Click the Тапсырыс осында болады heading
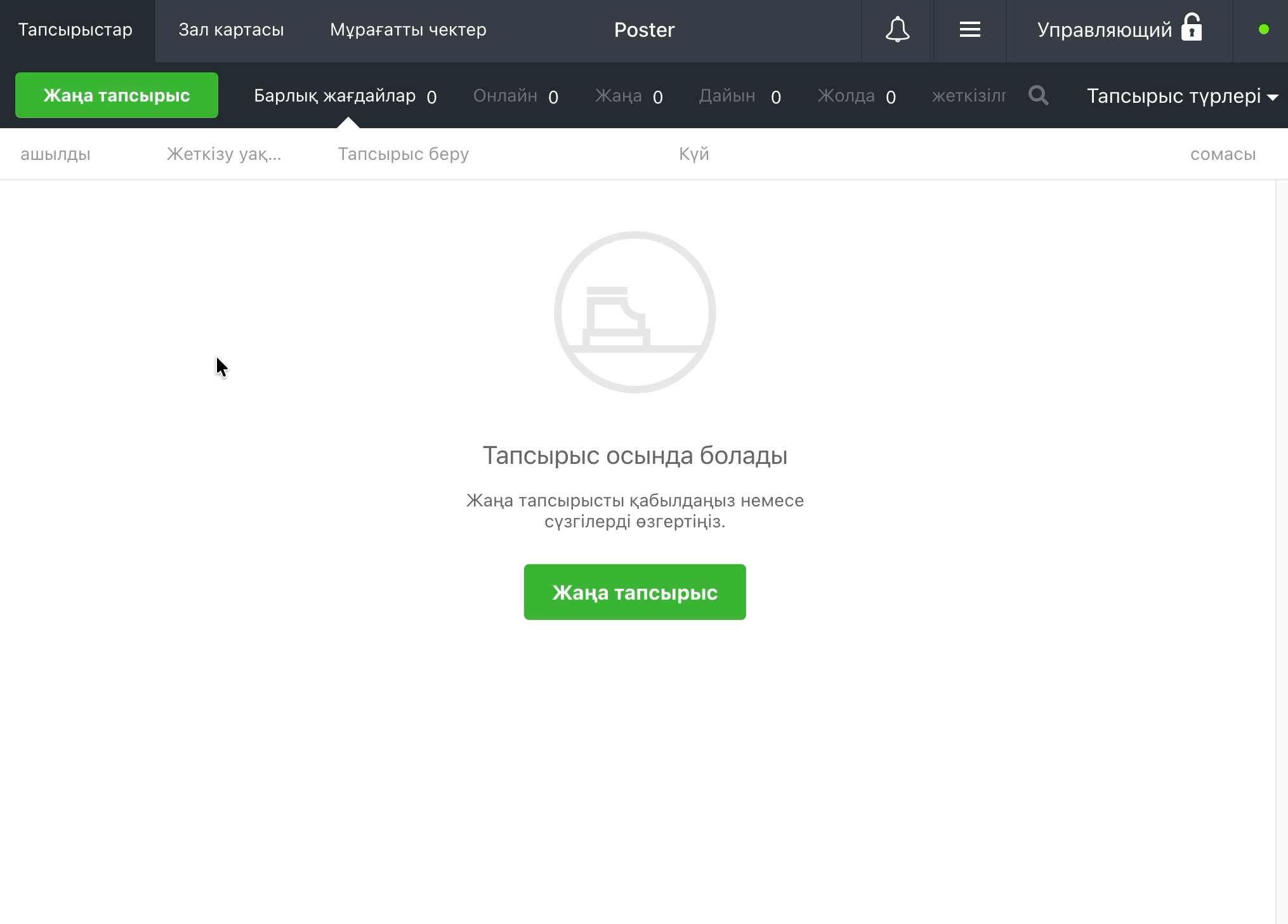 (x=634, y=455)
